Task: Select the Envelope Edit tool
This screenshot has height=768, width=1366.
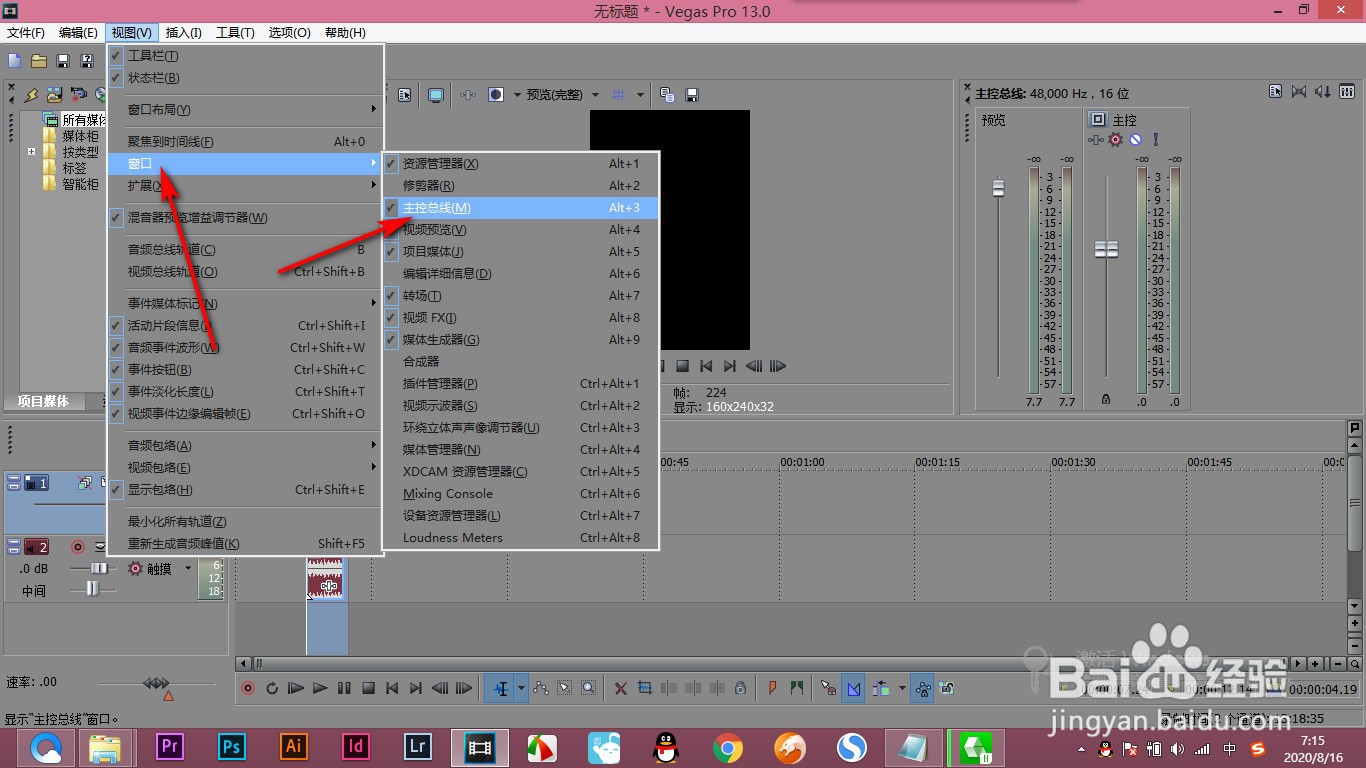Action: pos(541,688)
